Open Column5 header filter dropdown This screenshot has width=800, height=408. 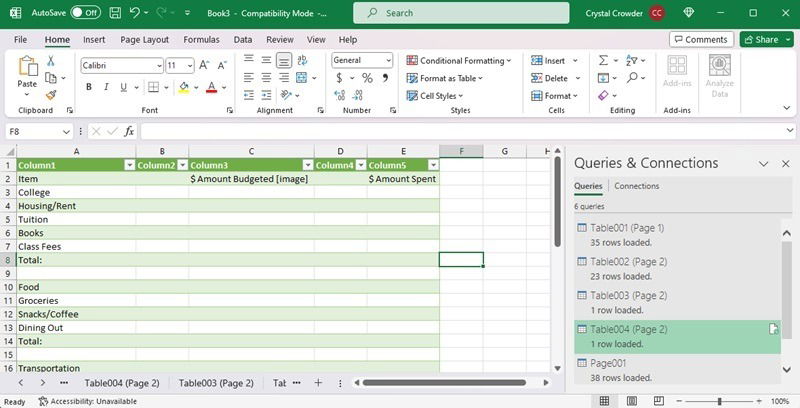(433, 165)
